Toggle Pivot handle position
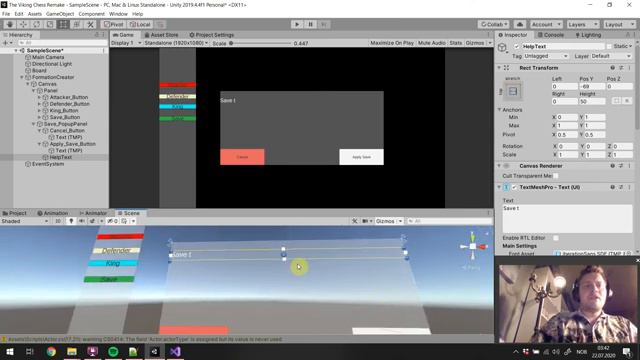The height and width of the screenshot is (360, 640). pos(113,24)
